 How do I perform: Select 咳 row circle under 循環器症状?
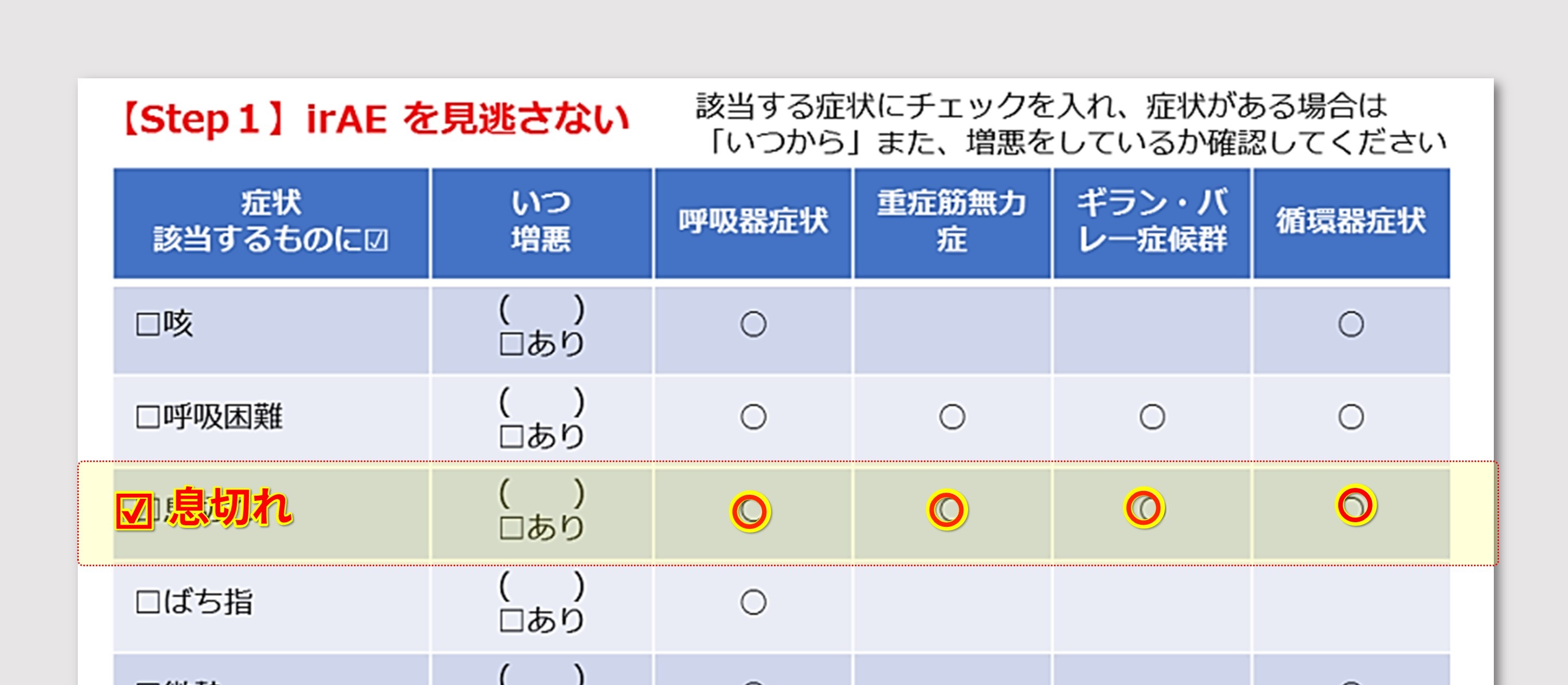click(x=1350, y=324)
